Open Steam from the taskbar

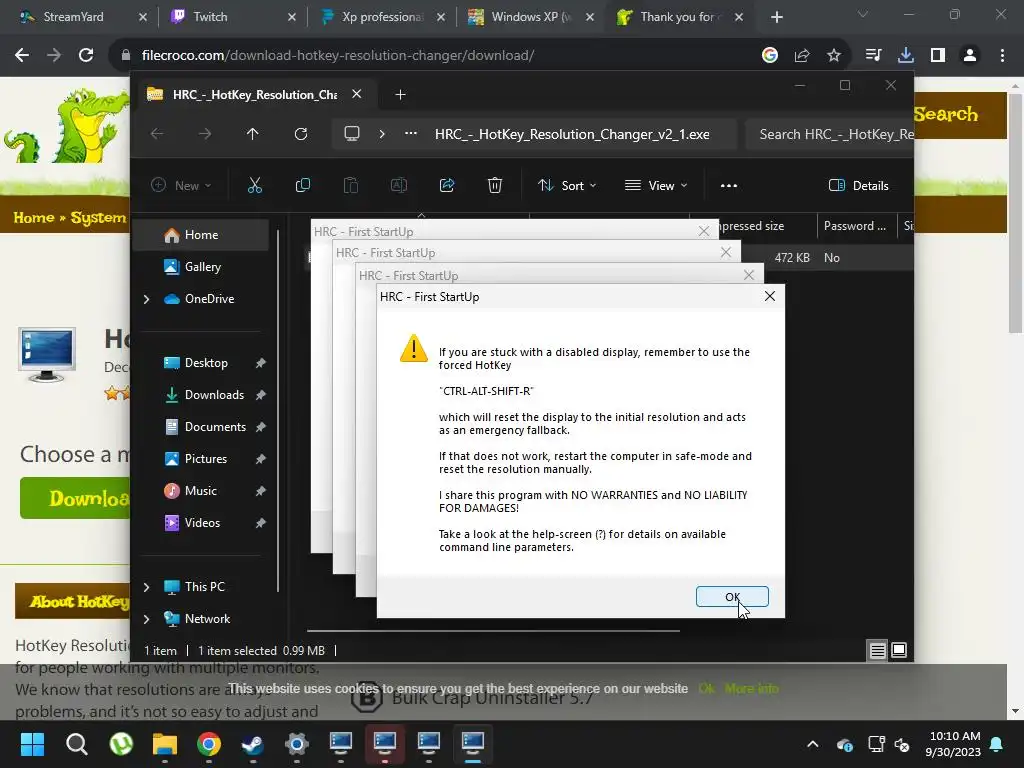[253, 744]
